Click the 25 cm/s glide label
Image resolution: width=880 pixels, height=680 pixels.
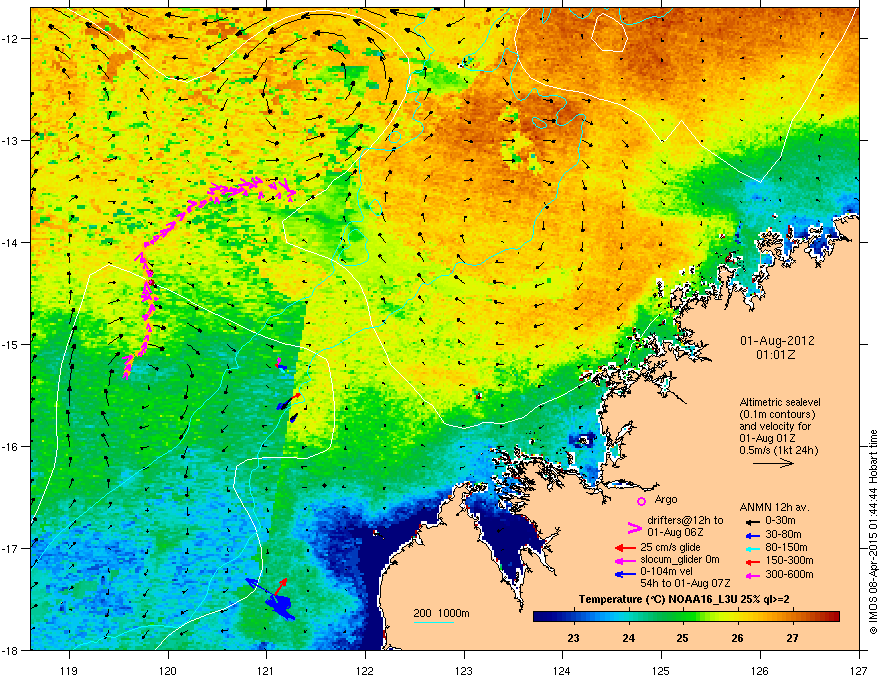pos(670,547)
